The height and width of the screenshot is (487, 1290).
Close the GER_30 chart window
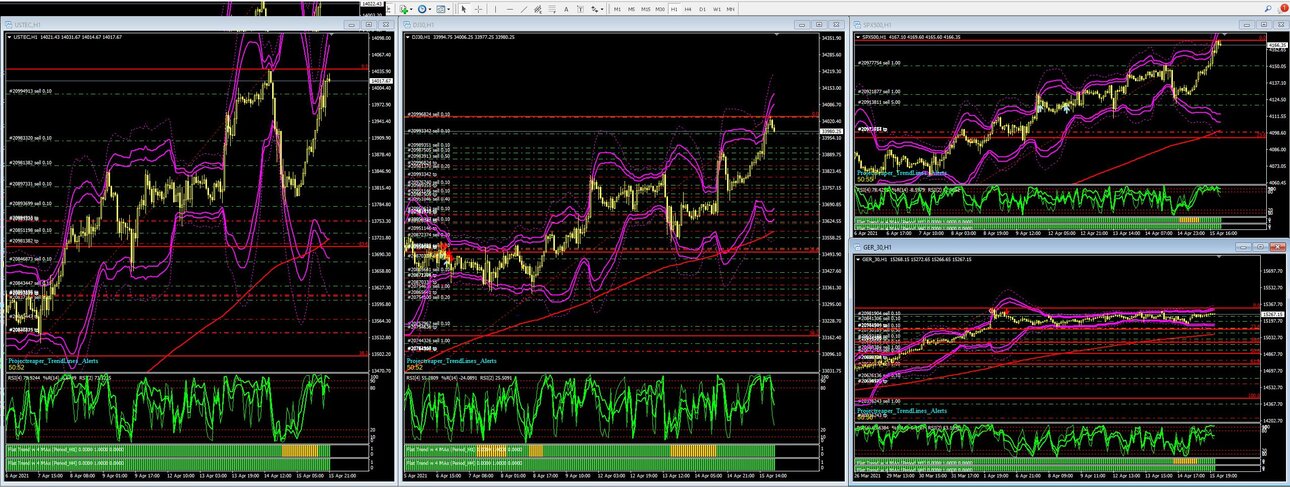pos(1280,246)
